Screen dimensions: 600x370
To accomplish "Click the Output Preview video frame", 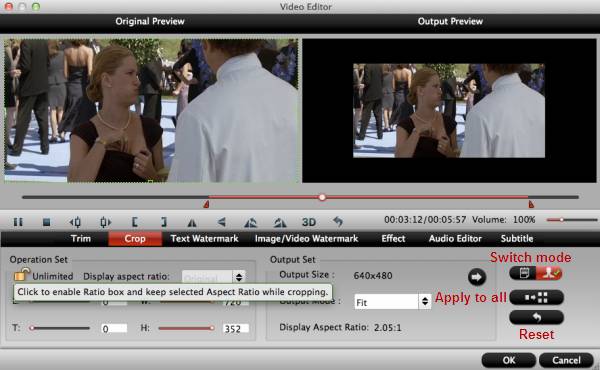I will [449, 110].
